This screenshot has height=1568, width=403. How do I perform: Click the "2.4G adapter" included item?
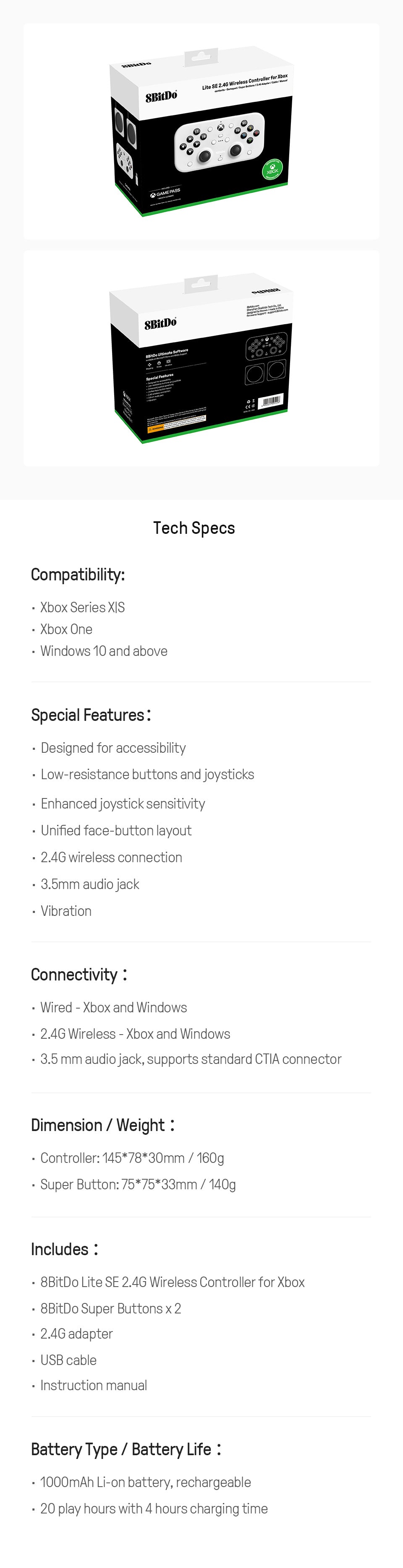[76, 1334]
